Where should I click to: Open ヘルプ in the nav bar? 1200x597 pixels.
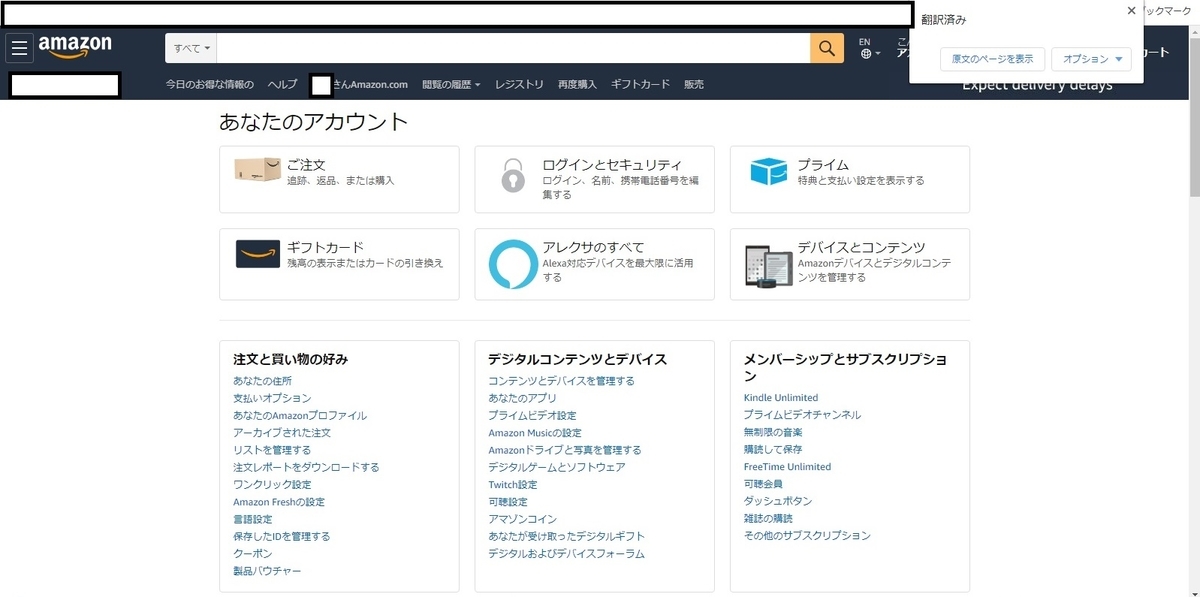pos(282,85)
